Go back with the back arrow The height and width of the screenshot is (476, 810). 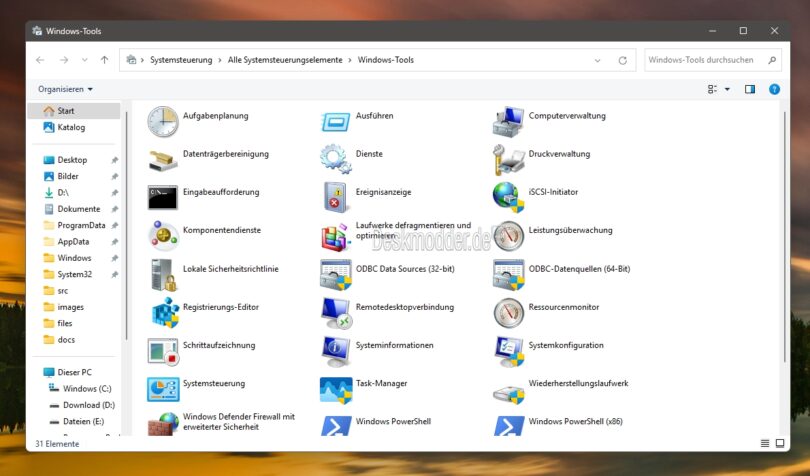pos(40,60)
